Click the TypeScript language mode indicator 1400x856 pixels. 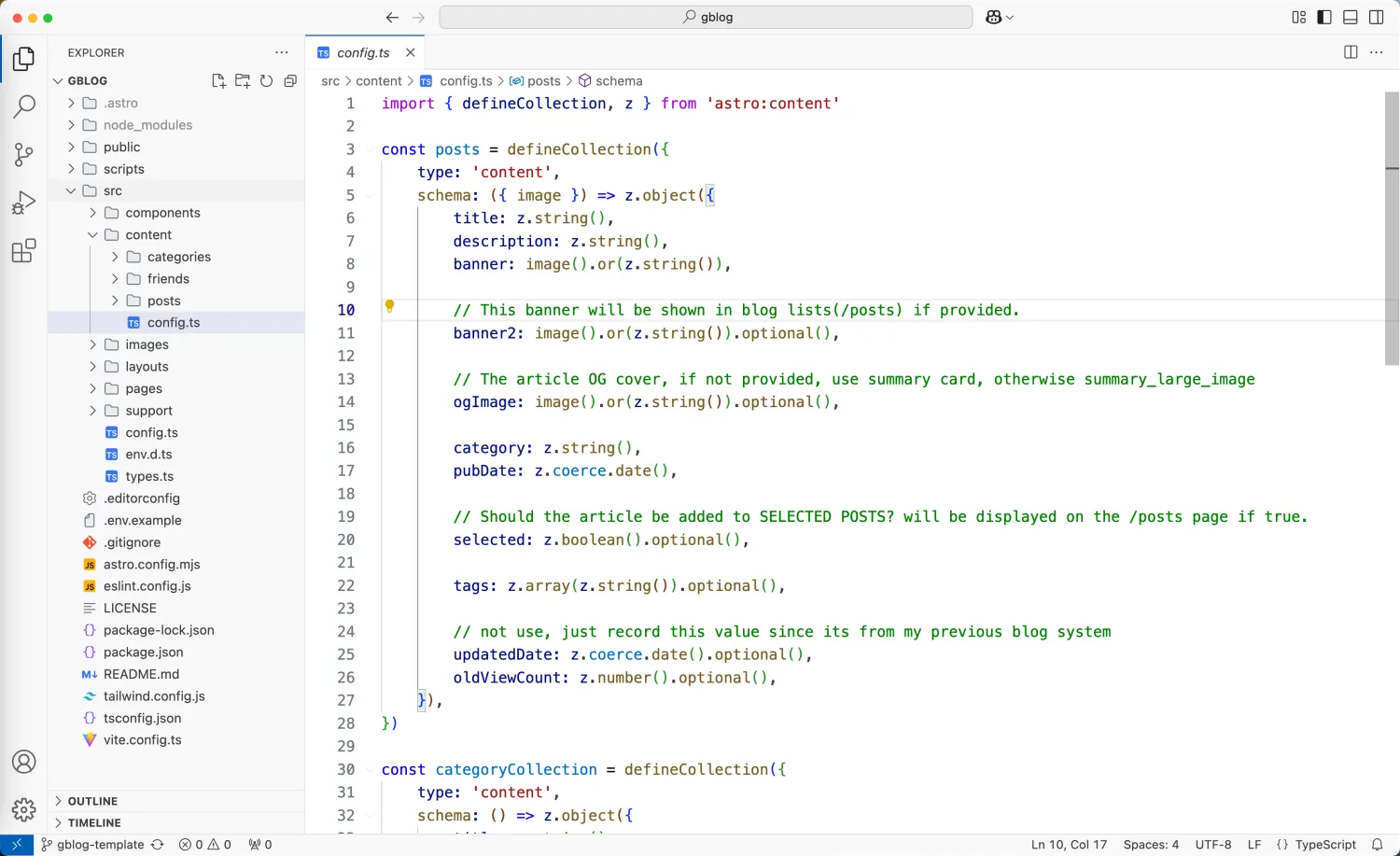point(1325,845)
